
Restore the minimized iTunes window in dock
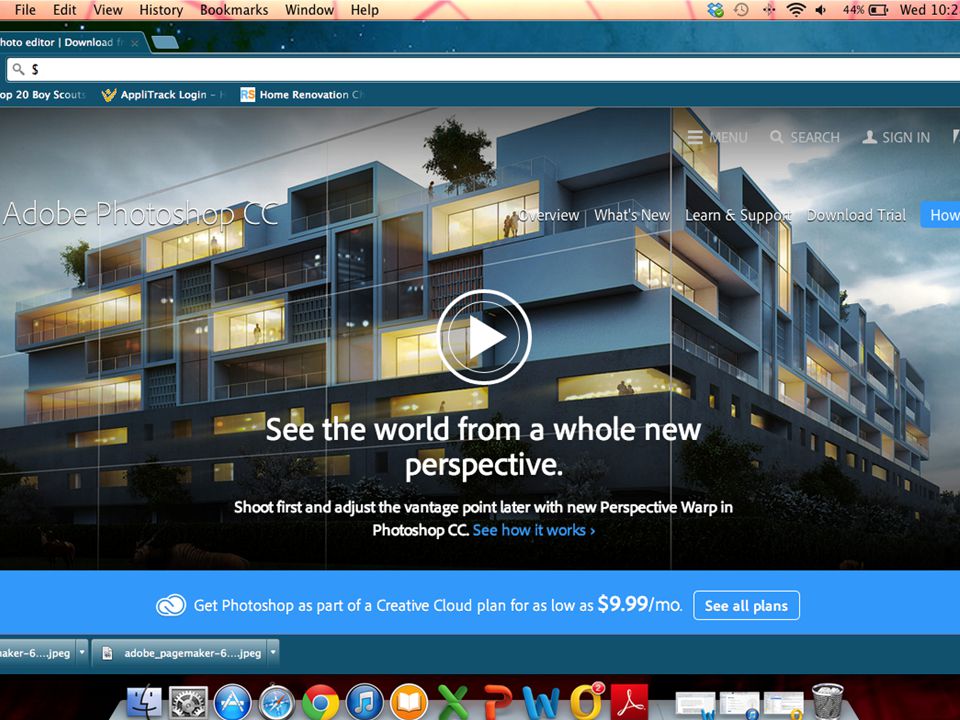coord(740,705)
